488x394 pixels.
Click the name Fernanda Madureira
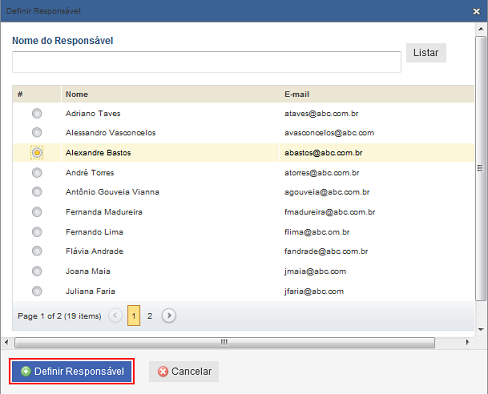coord(104,212)
